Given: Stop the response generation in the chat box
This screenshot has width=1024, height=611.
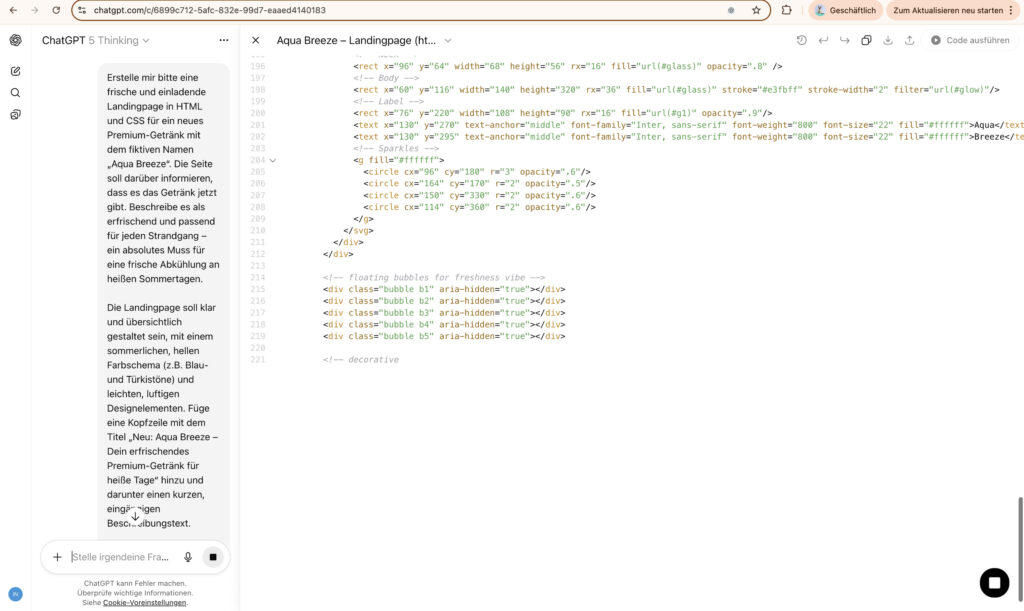Looking at the screenshot, I should tap(212, 557).
